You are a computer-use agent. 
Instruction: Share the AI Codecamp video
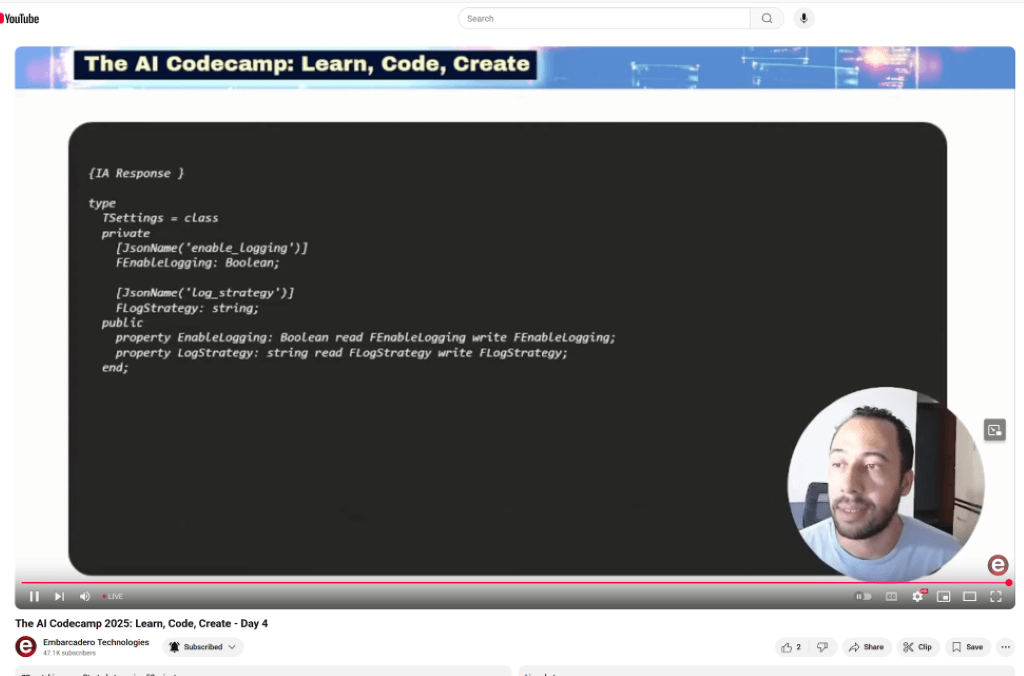pos(866,647)
